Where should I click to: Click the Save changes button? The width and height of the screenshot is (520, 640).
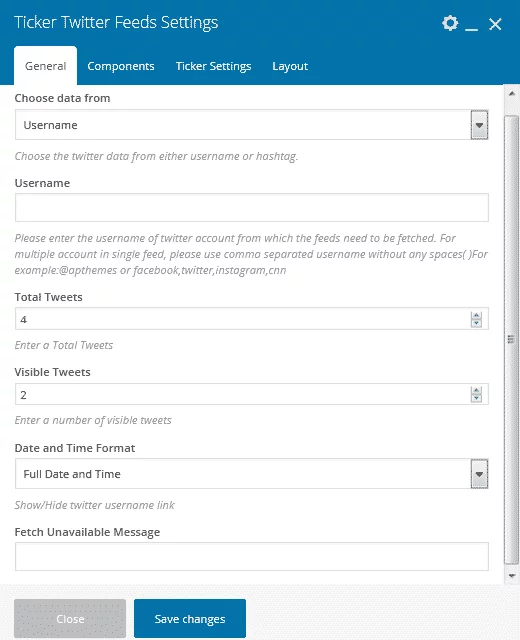190,619
